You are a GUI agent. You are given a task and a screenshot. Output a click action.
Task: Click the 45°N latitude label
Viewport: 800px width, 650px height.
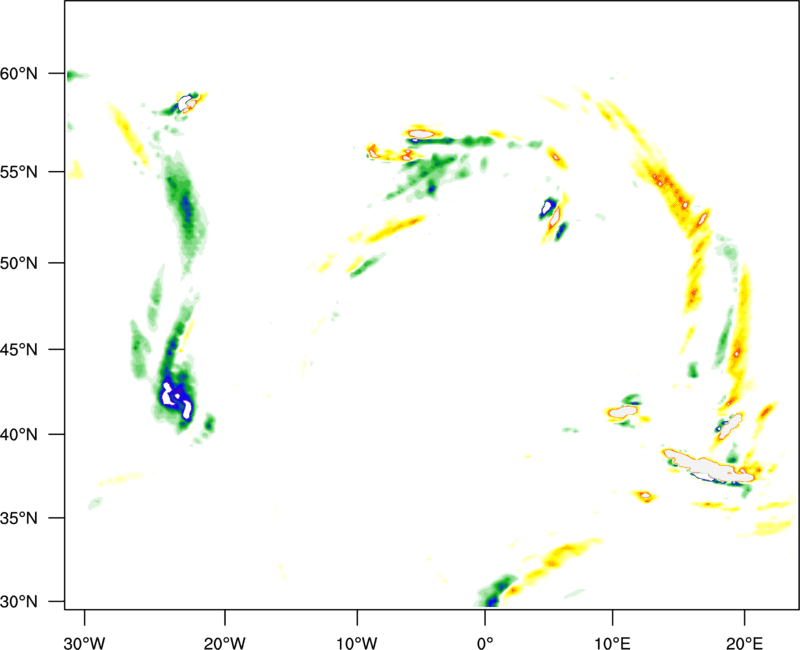tap(19, 349)
